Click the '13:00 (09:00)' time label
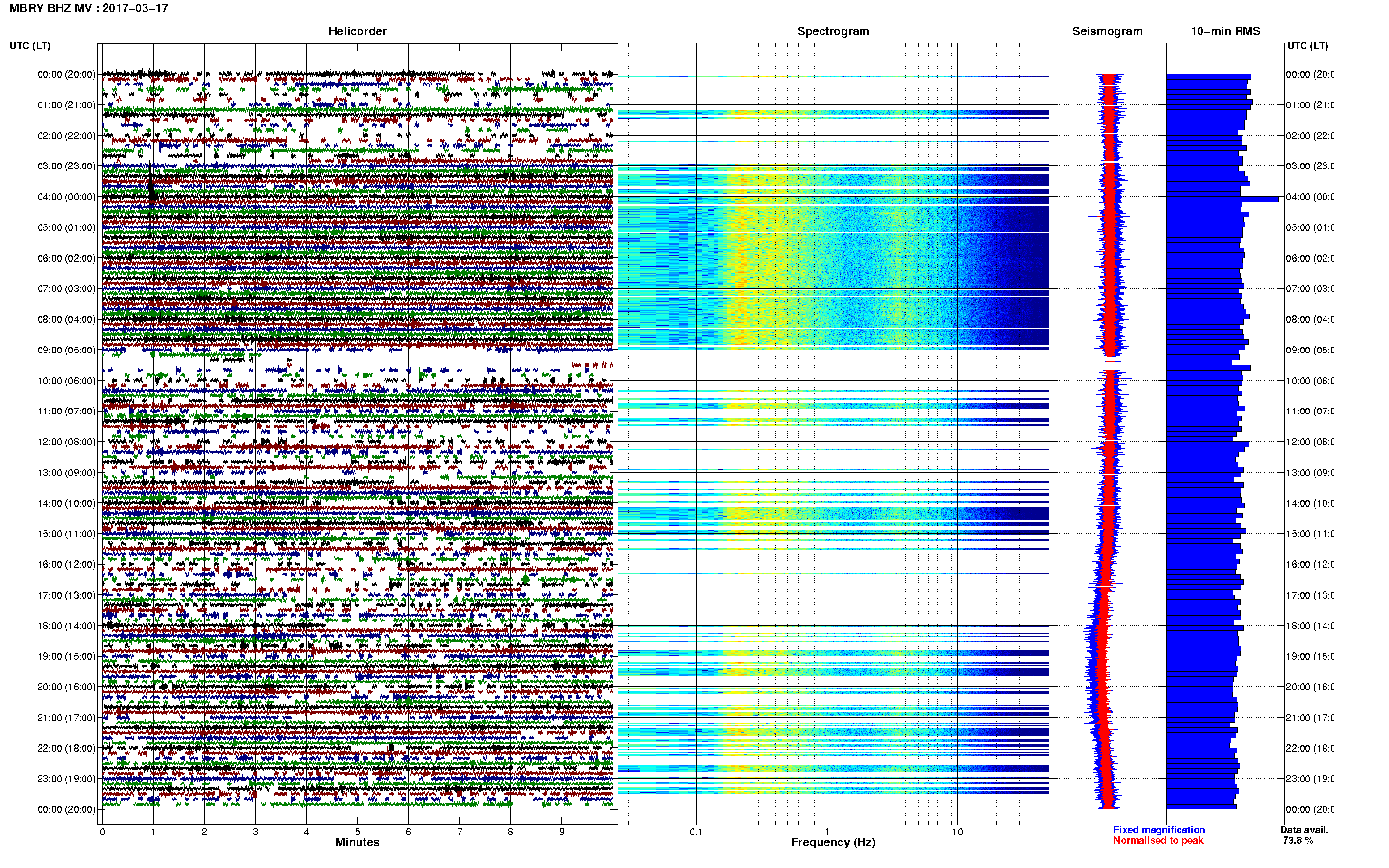 [x=66, y=473]
